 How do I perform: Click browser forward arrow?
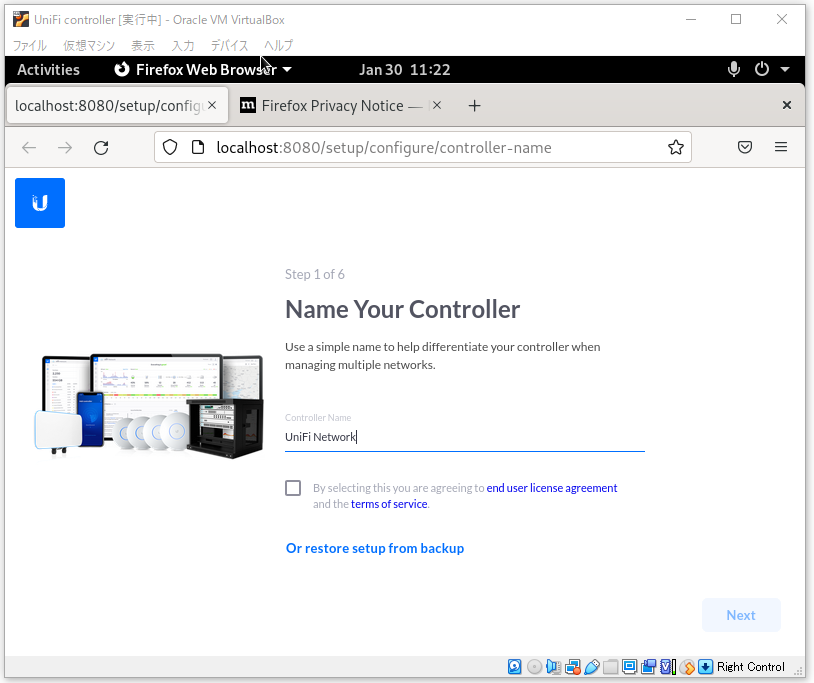(x=65, y=148)
